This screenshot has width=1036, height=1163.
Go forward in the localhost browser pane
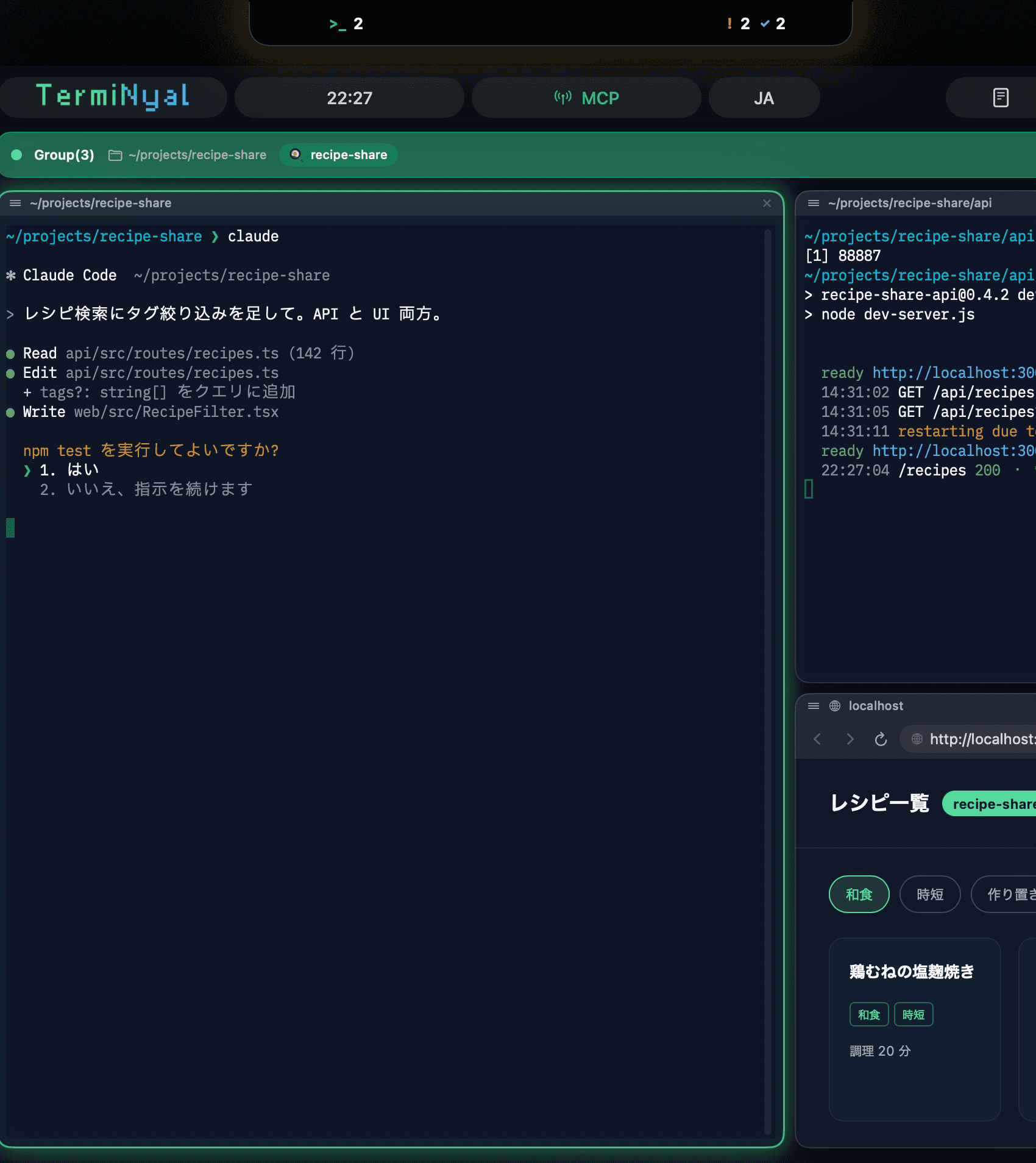click(850, 739)
